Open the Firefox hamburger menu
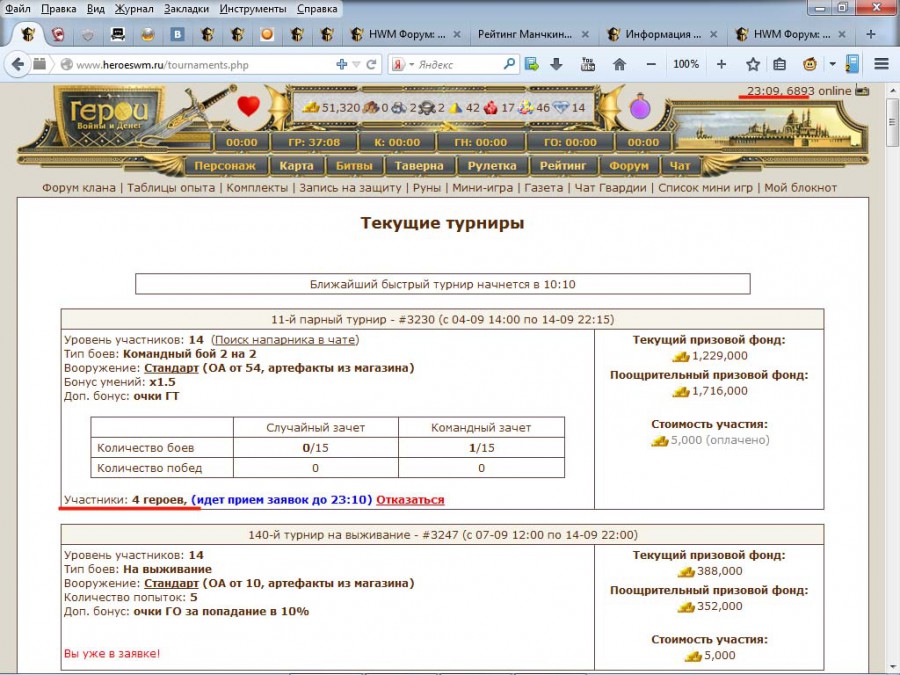Image resolution: width=900 pixels, height=675 pixels. (882, 64)
